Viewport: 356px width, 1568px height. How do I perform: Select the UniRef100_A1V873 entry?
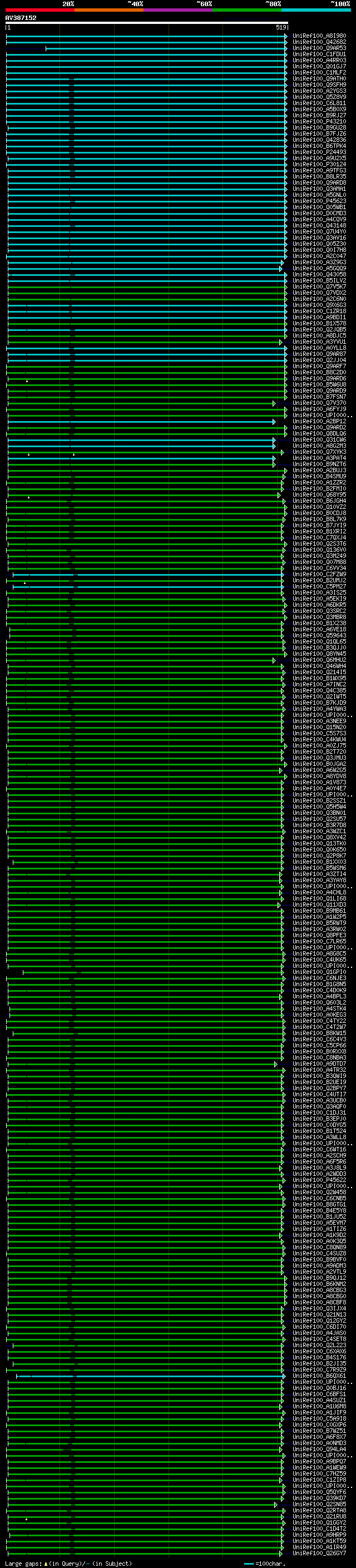(319, 782)
